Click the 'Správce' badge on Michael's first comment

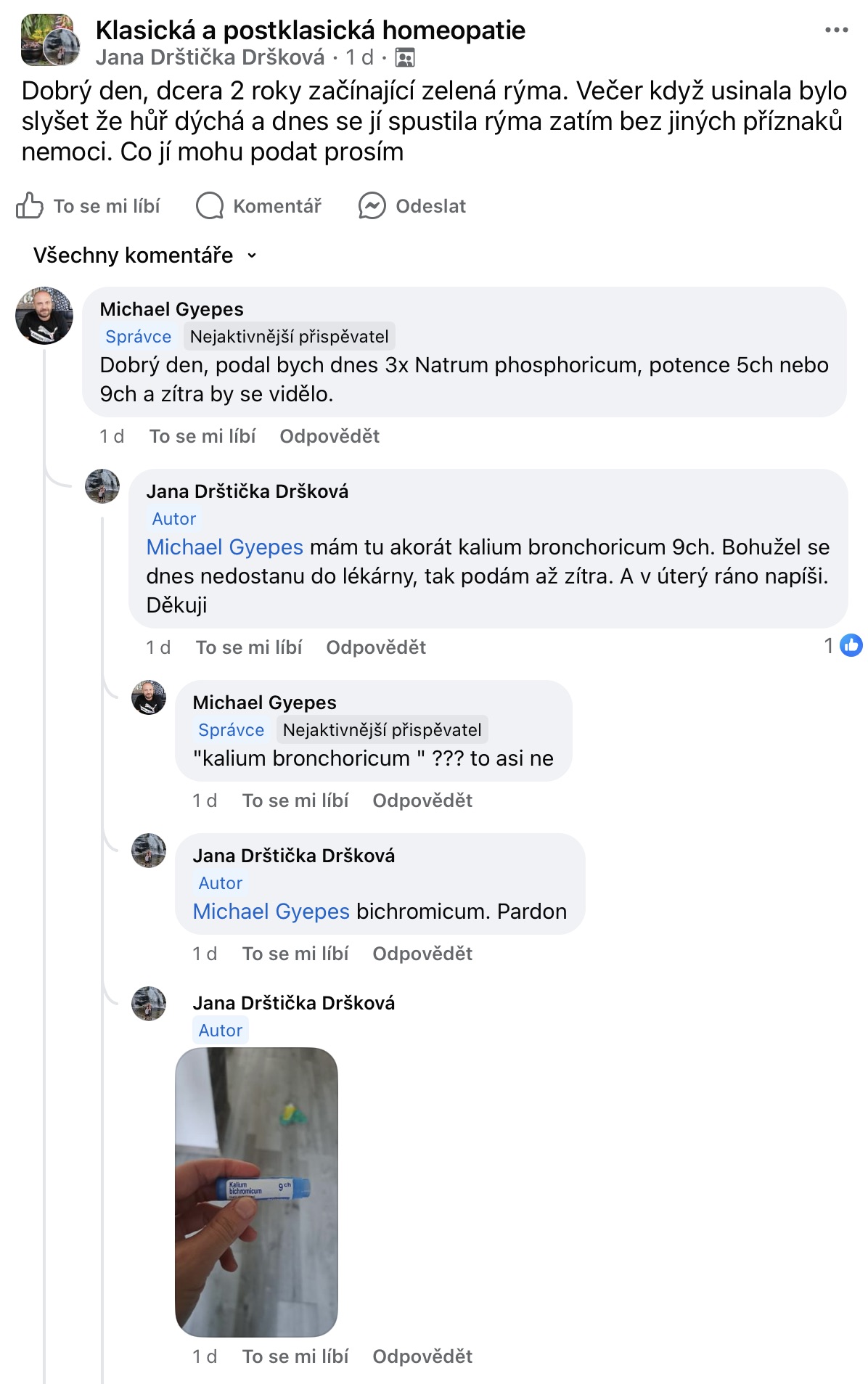pos(138,337)
